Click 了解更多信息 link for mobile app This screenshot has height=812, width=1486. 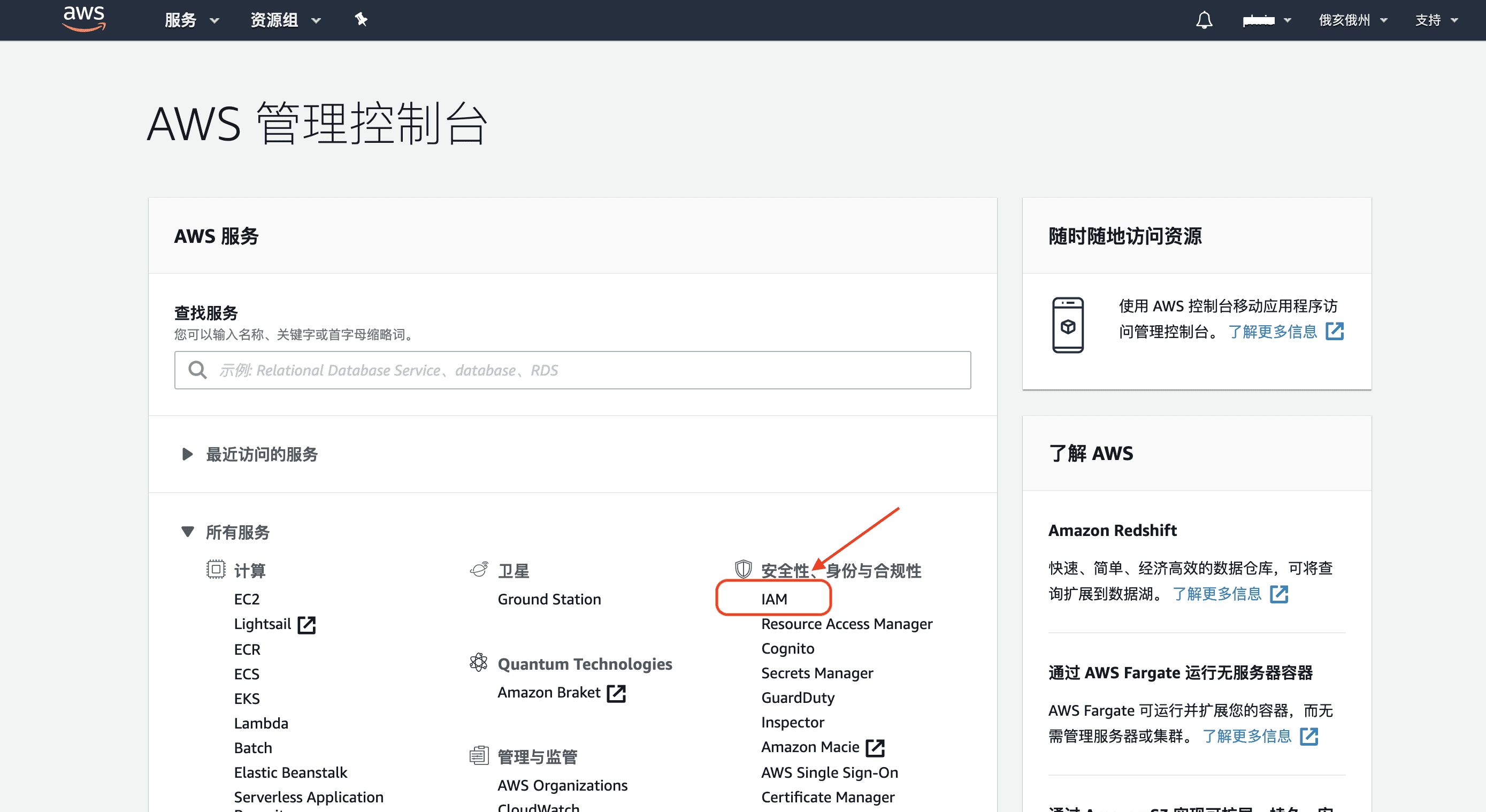1273,332
